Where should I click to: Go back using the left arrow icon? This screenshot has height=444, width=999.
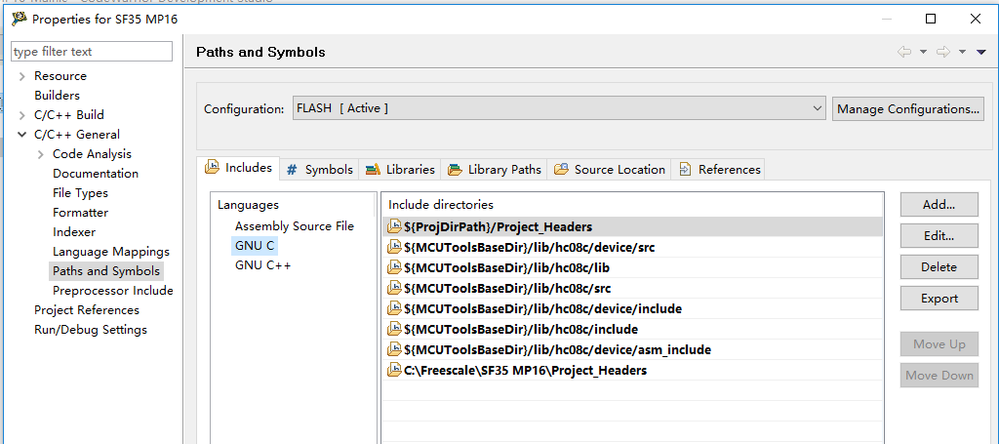pos(904,52)
